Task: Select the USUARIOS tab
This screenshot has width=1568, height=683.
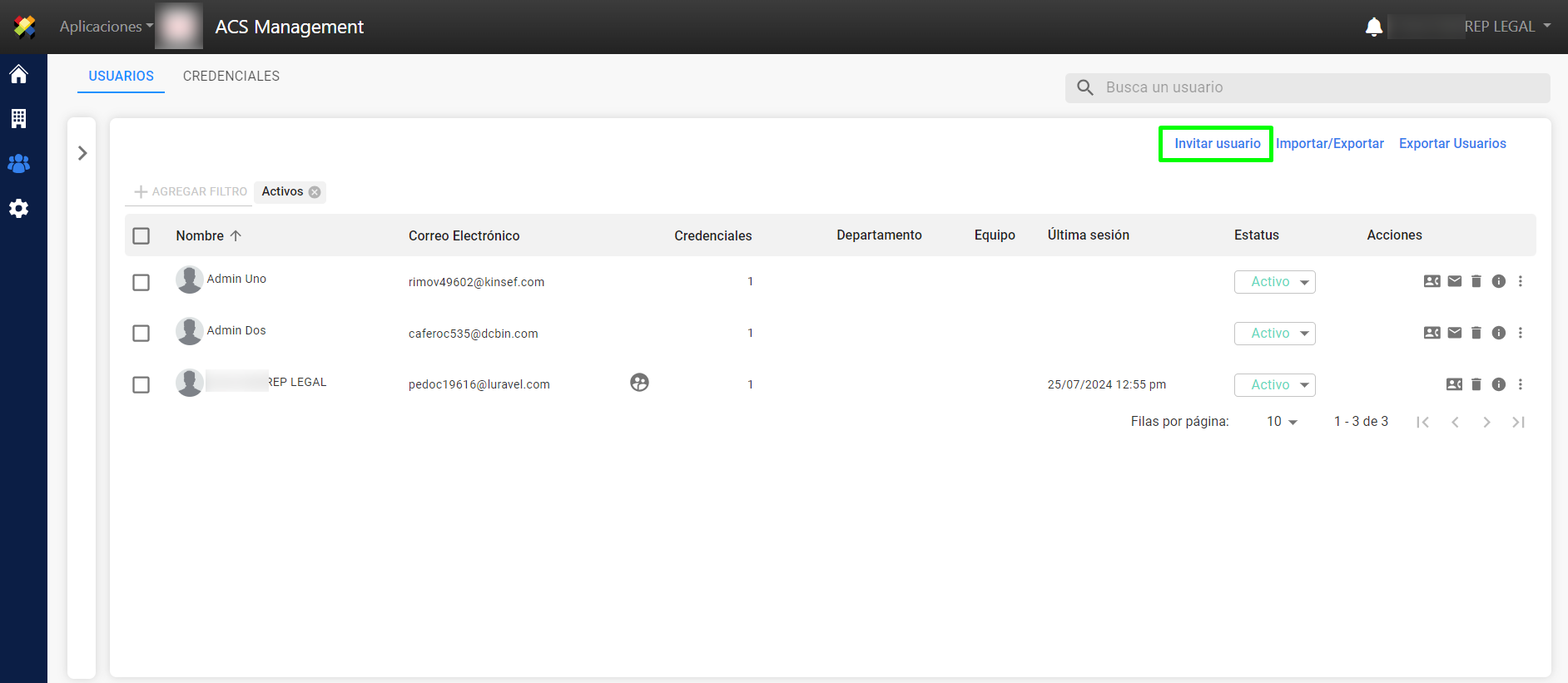Action: (121, 76)
